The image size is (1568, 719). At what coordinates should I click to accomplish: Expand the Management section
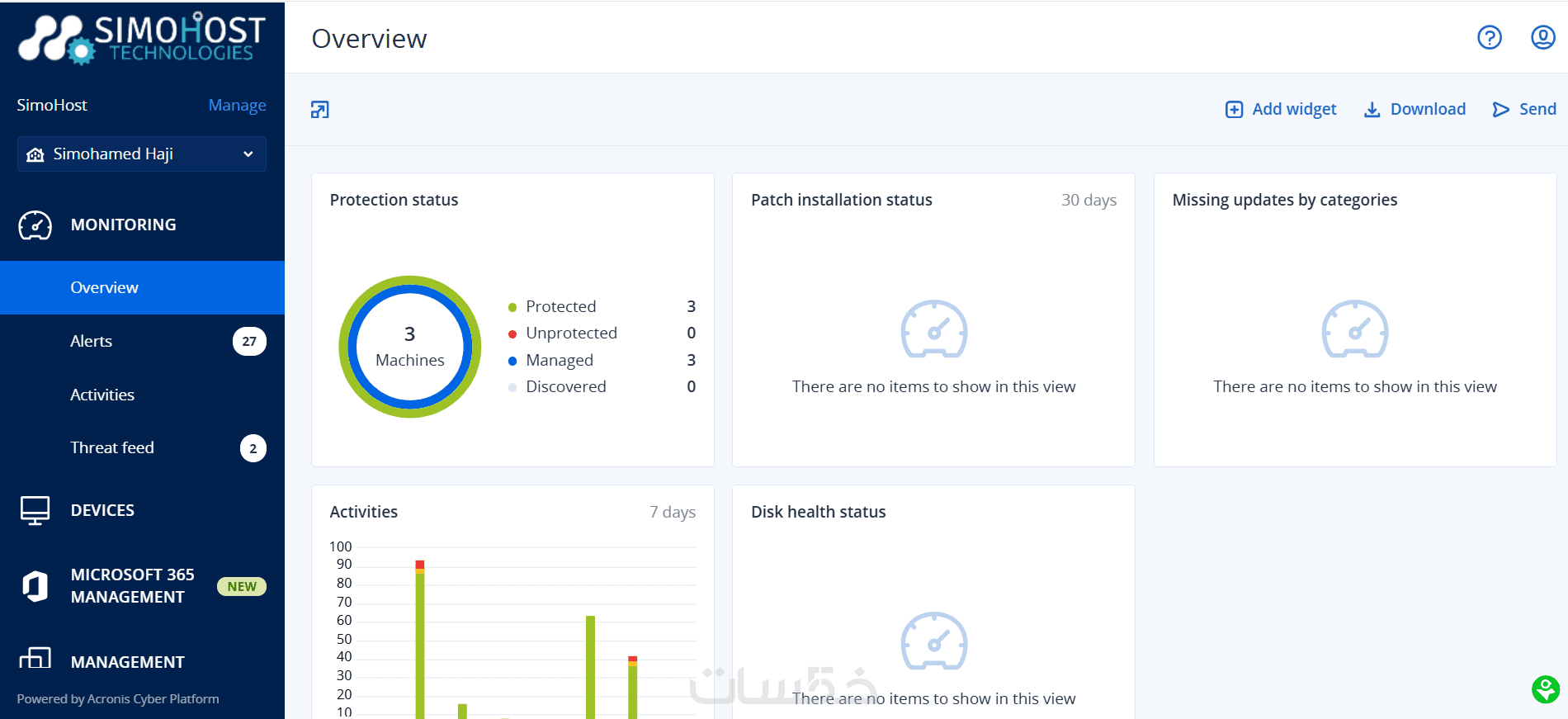click(128, 662)
